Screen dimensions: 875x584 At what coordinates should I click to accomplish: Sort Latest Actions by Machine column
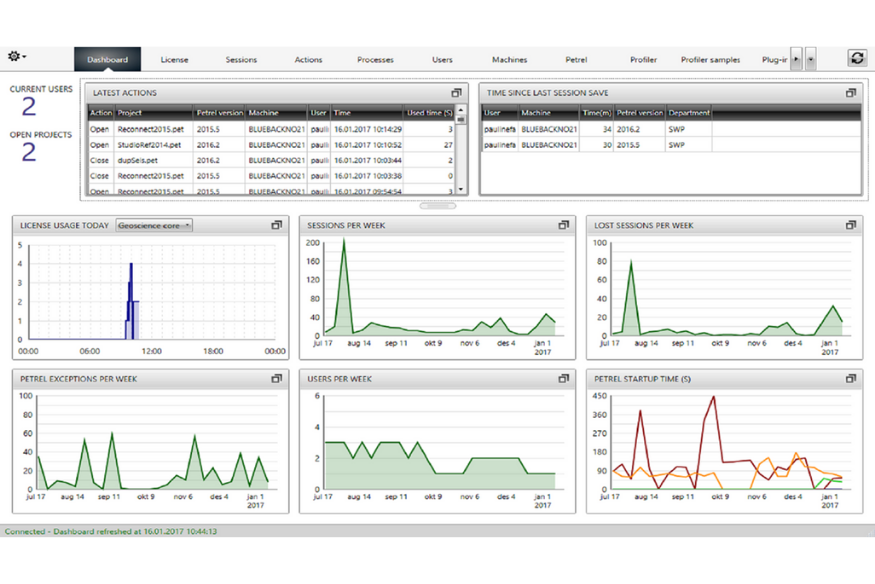pos(276,113)
